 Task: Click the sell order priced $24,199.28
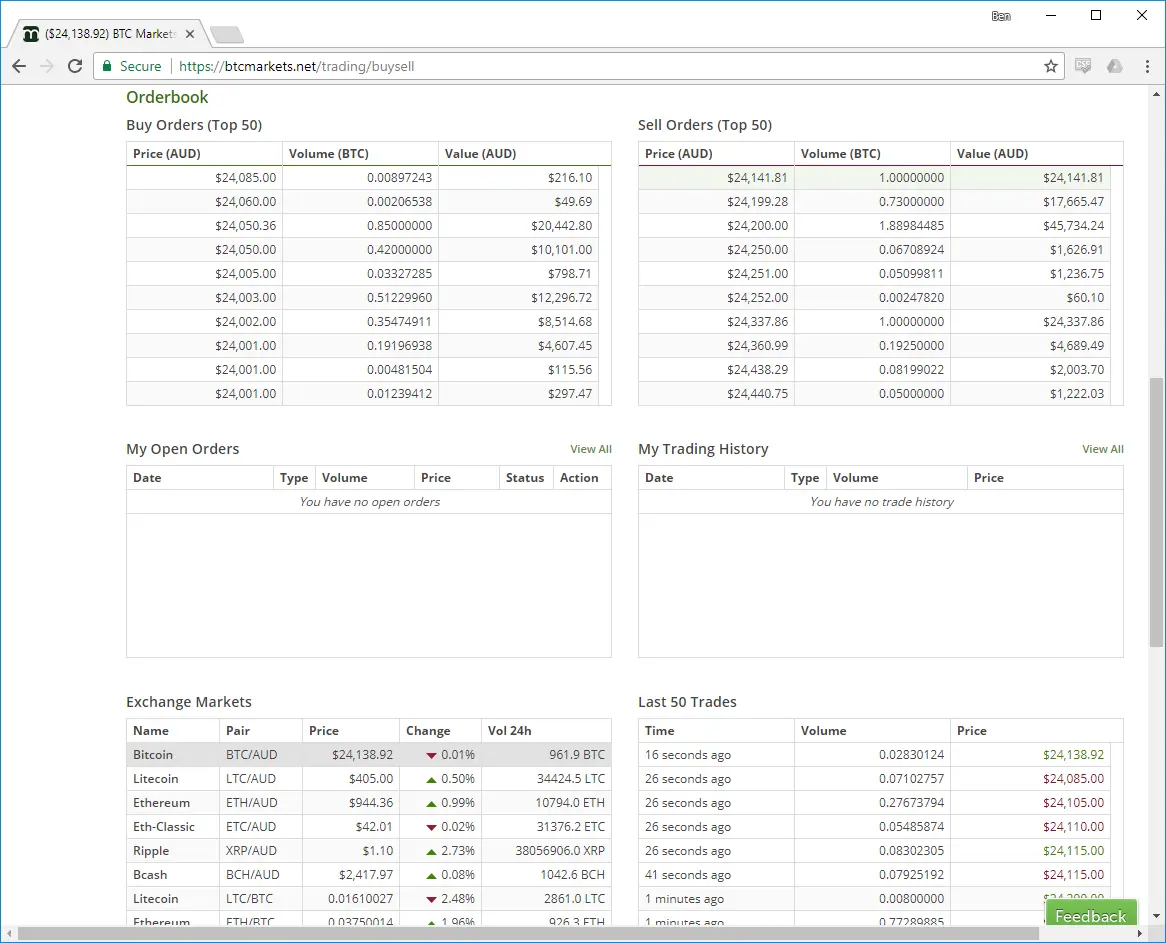tap(758, 202)
